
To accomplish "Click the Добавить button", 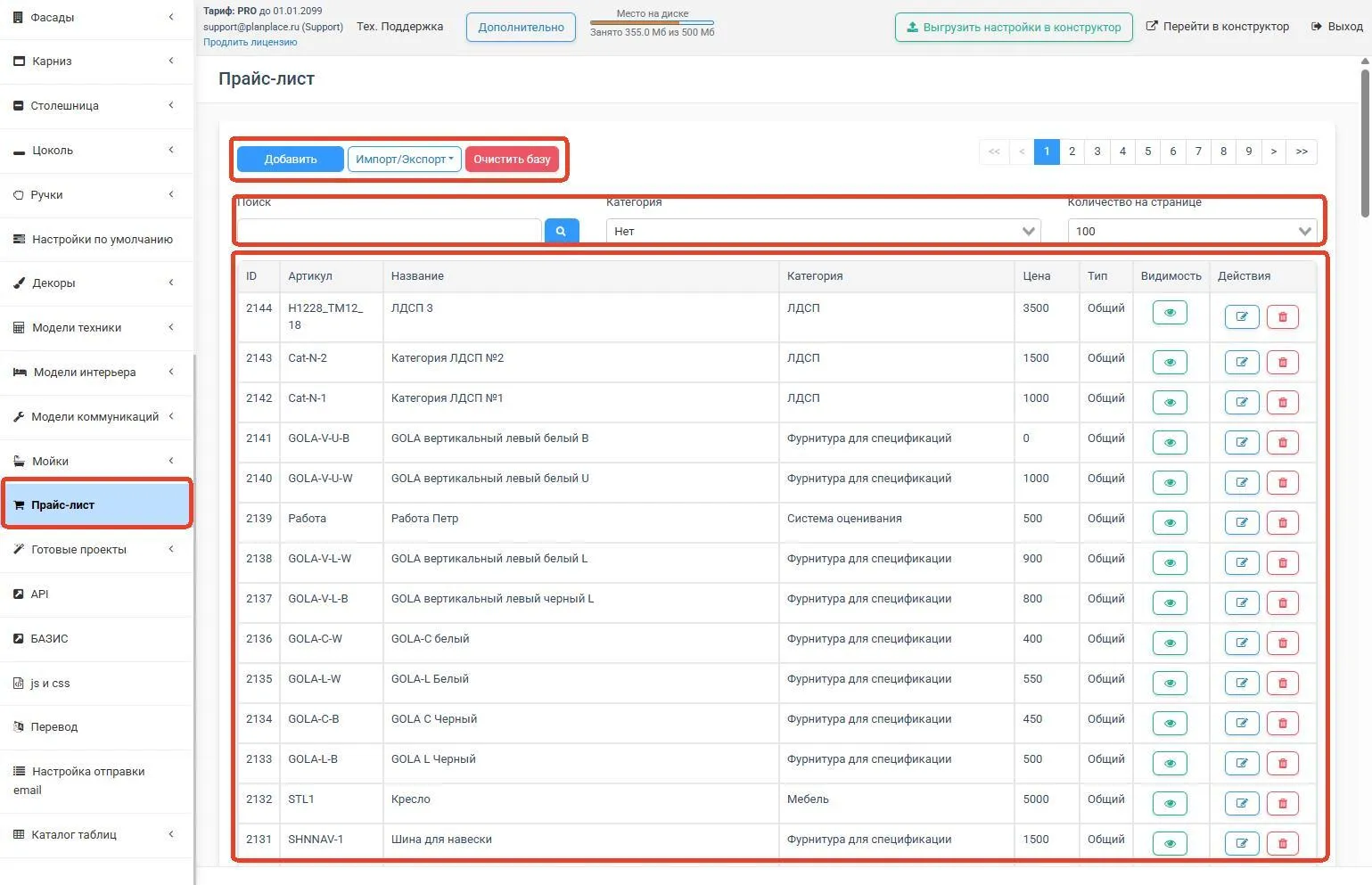I will point(291,160).
